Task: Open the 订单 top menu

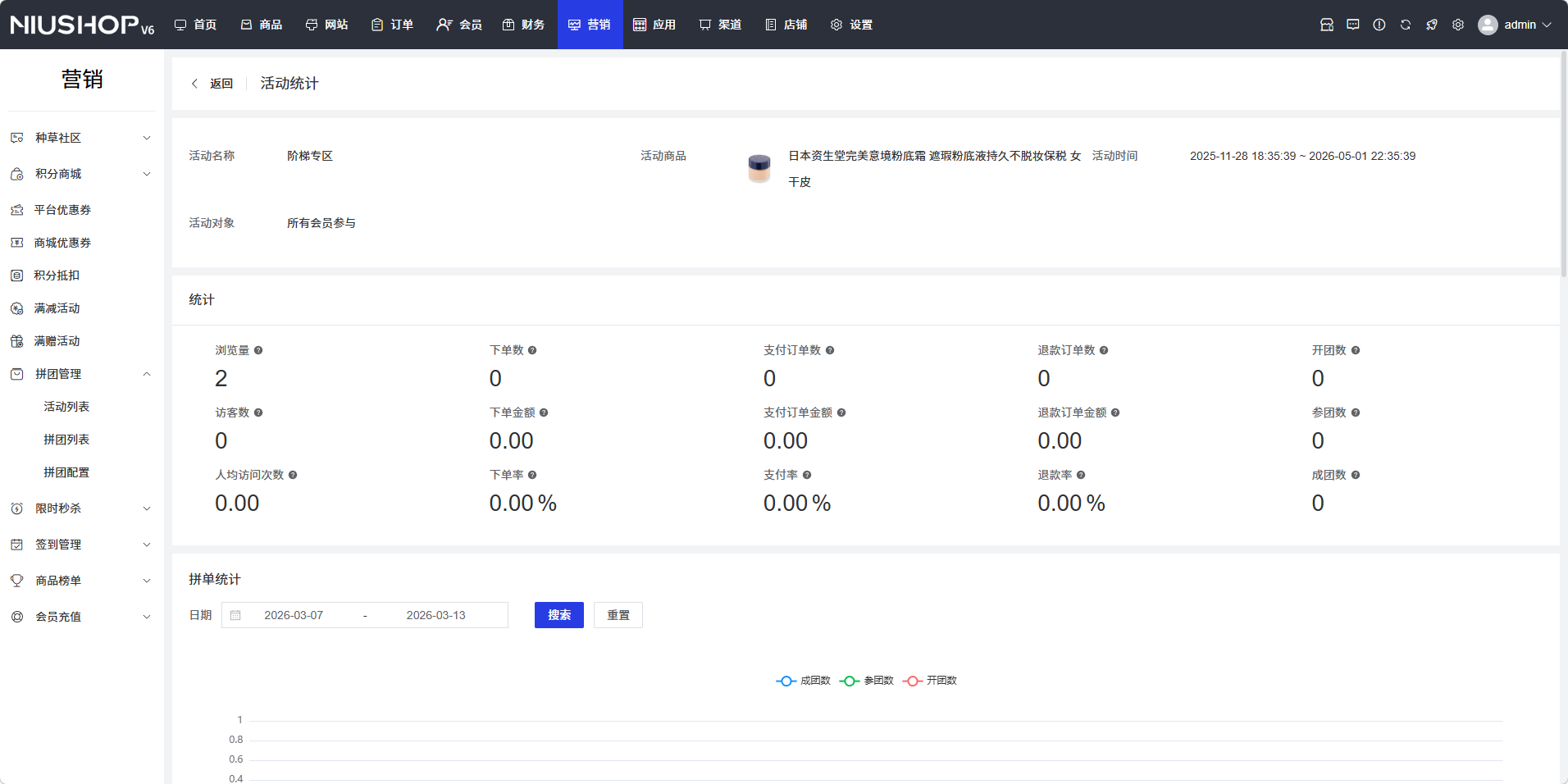Action: click(392, 25)
